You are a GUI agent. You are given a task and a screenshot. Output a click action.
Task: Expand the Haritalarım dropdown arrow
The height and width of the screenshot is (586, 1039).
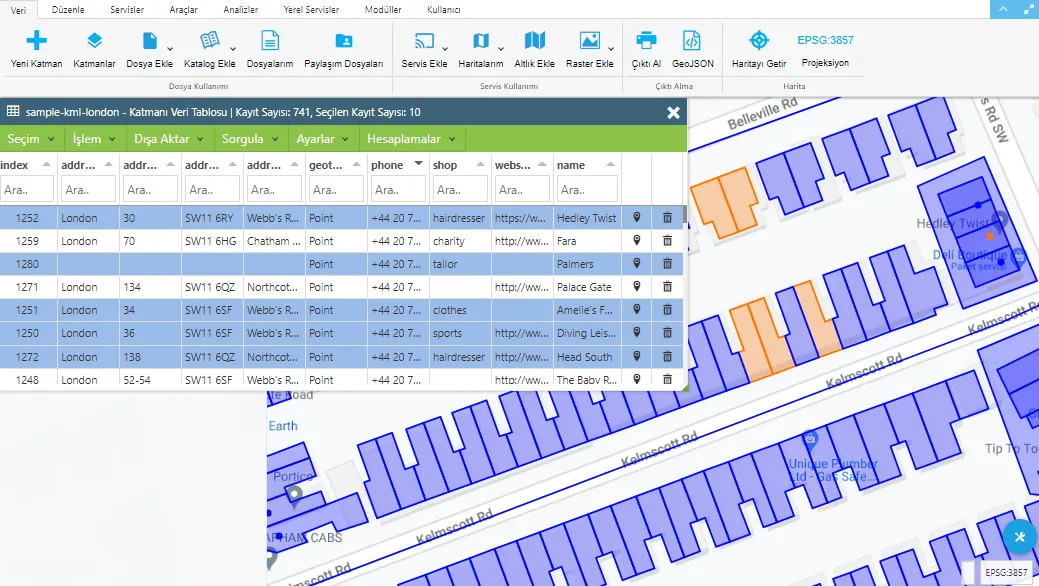pyautogui.click(x=501, y=49)
